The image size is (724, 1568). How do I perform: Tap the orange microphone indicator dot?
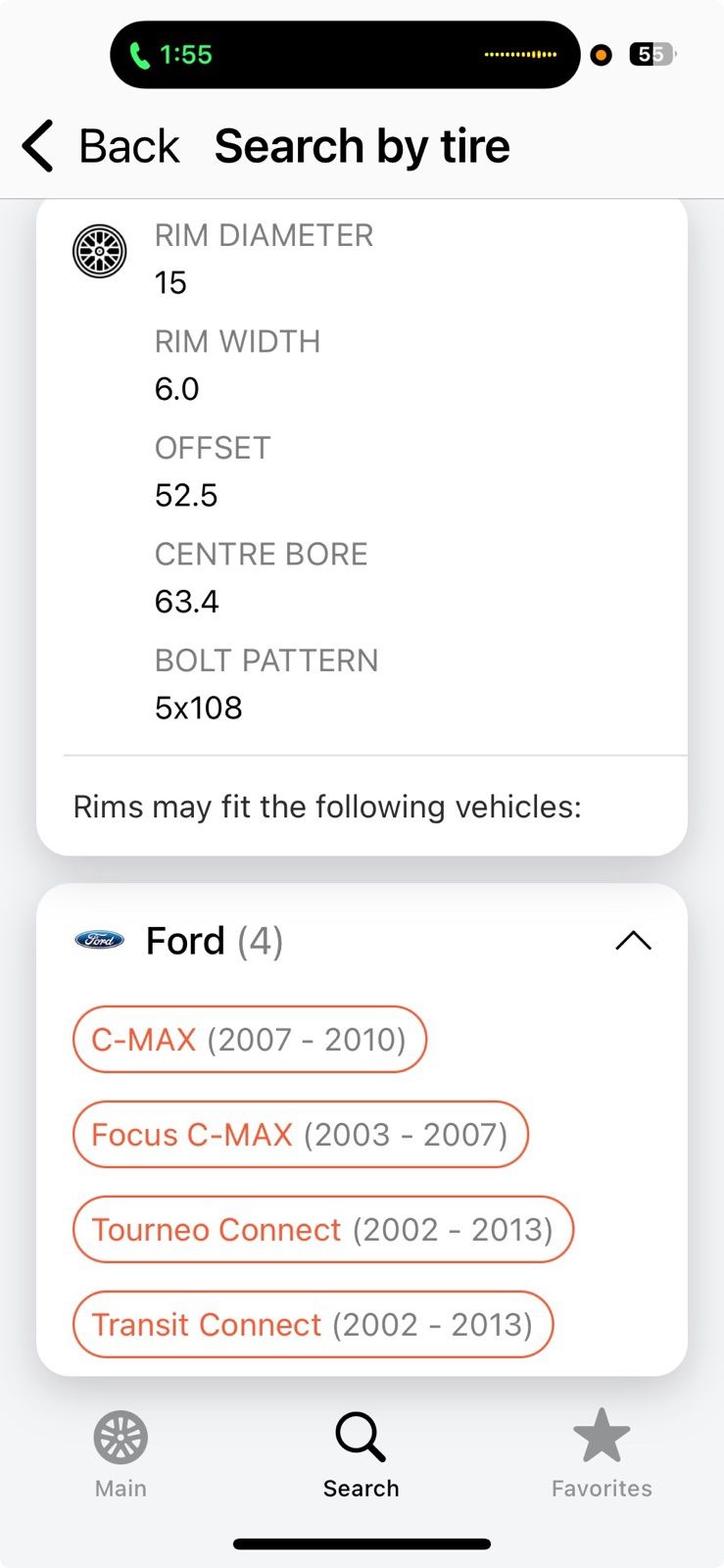click(x=602, y=55)
